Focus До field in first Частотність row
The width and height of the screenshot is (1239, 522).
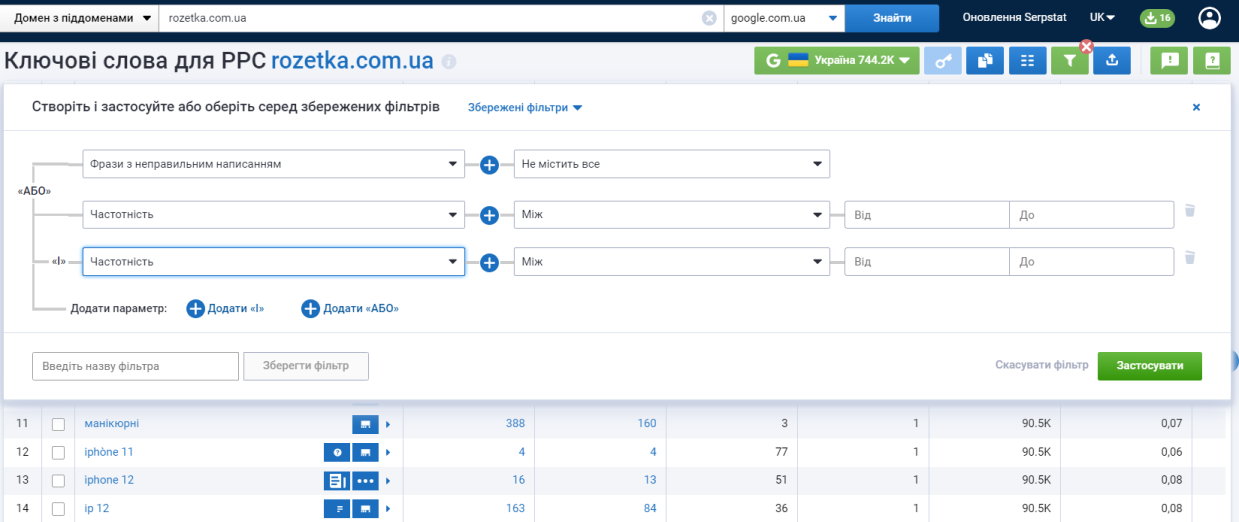pyautogui.click(x=1092, y=214)
